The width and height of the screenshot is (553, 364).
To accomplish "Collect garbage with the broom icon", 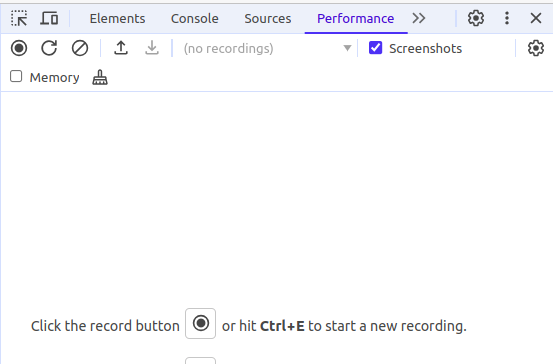I will [x=100, y=77].
